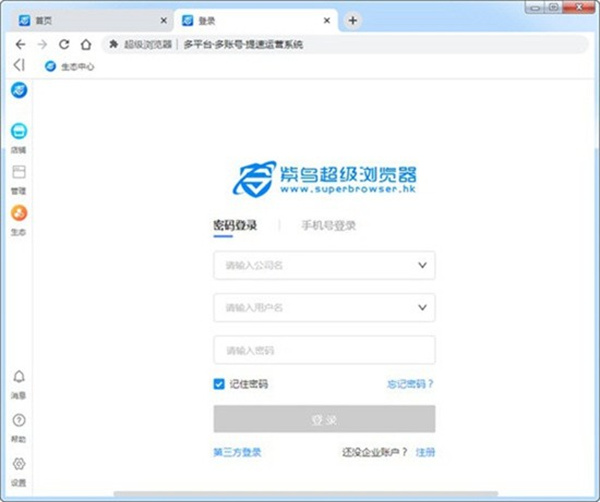Viewport: 600px width, 502px height.
Task: Click the gray 登录 button
Action: pyautogui.click(x=324, y=419)
